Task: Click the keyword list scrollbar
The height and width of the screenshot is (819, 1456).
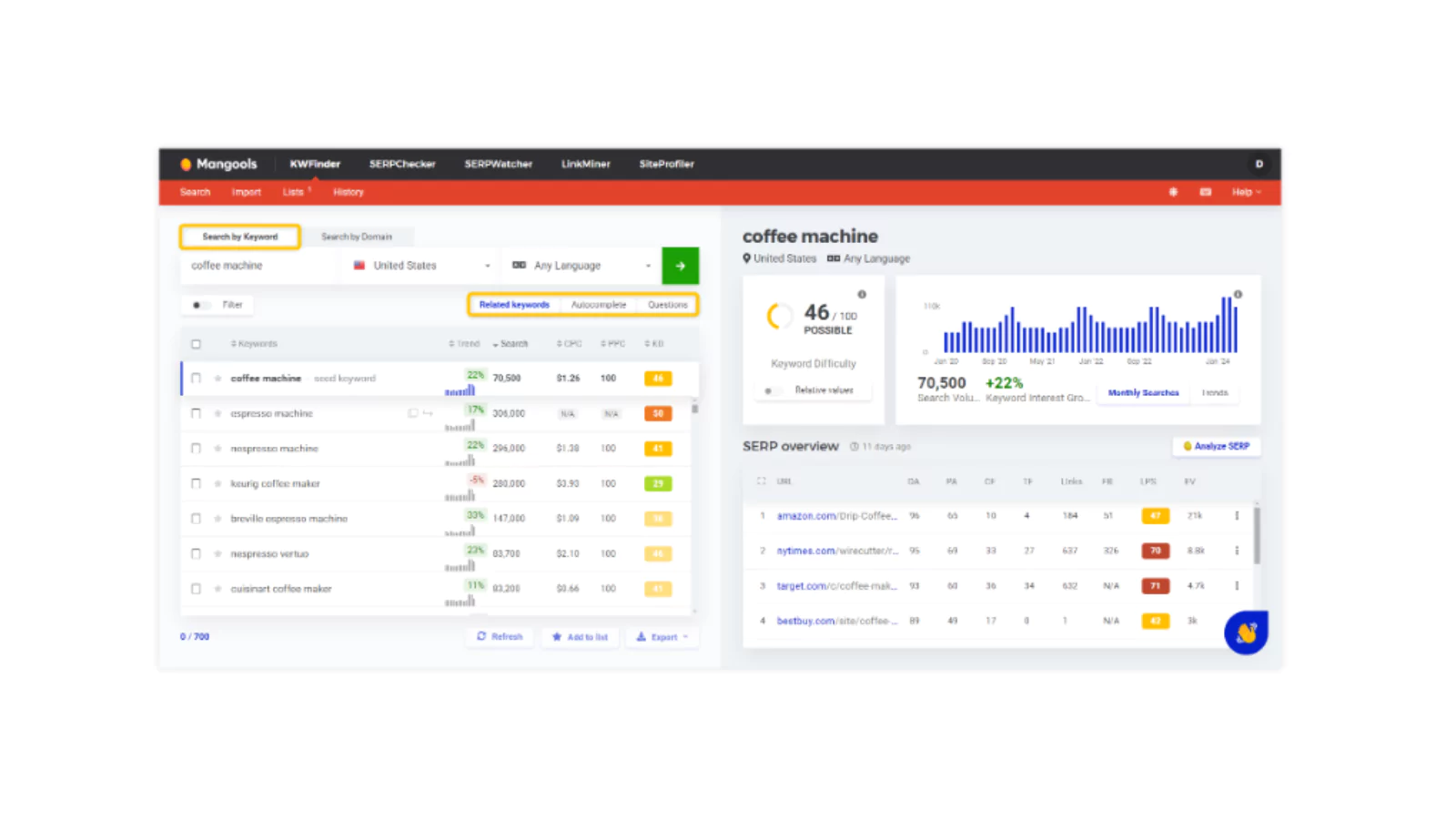Action: click(x=695, y=407)
